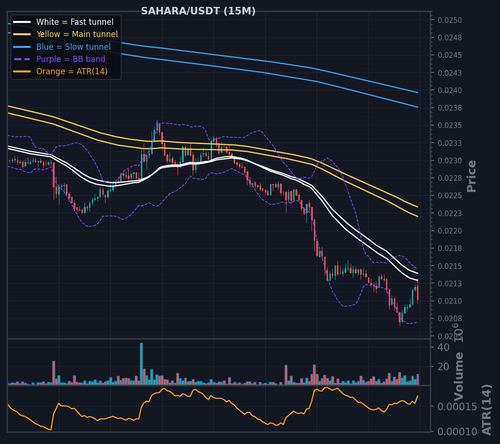Select the 'Orange = ATR(14)' legend label
Viewport: 500px width, 444px height.
click(x=72, y=72)
